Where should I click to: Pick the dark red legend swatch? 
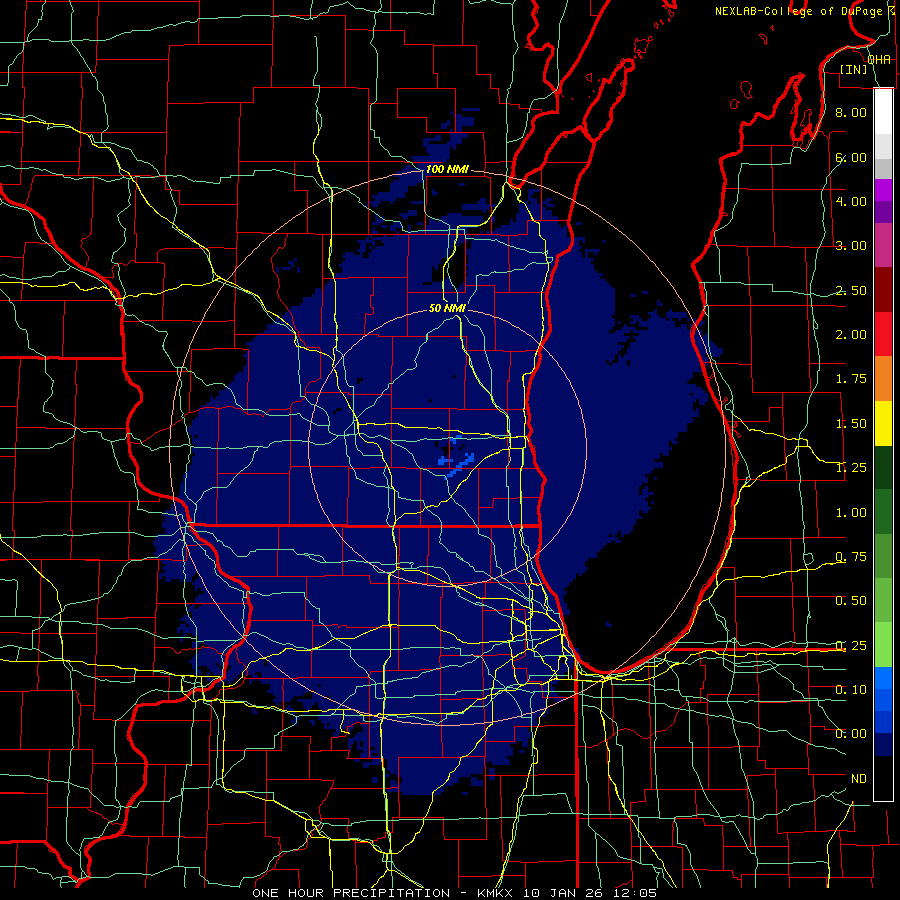tap(883, 290)
